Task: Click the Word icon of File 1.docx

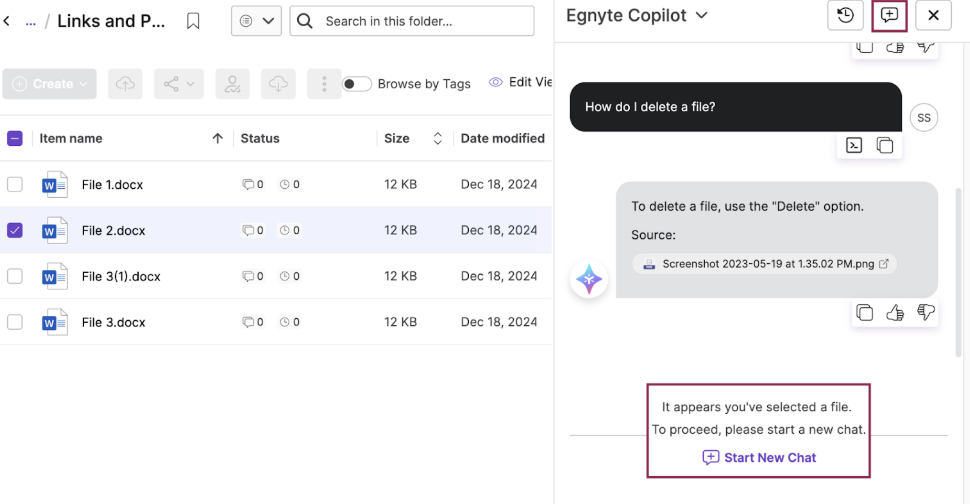Action: click(54, 184)
